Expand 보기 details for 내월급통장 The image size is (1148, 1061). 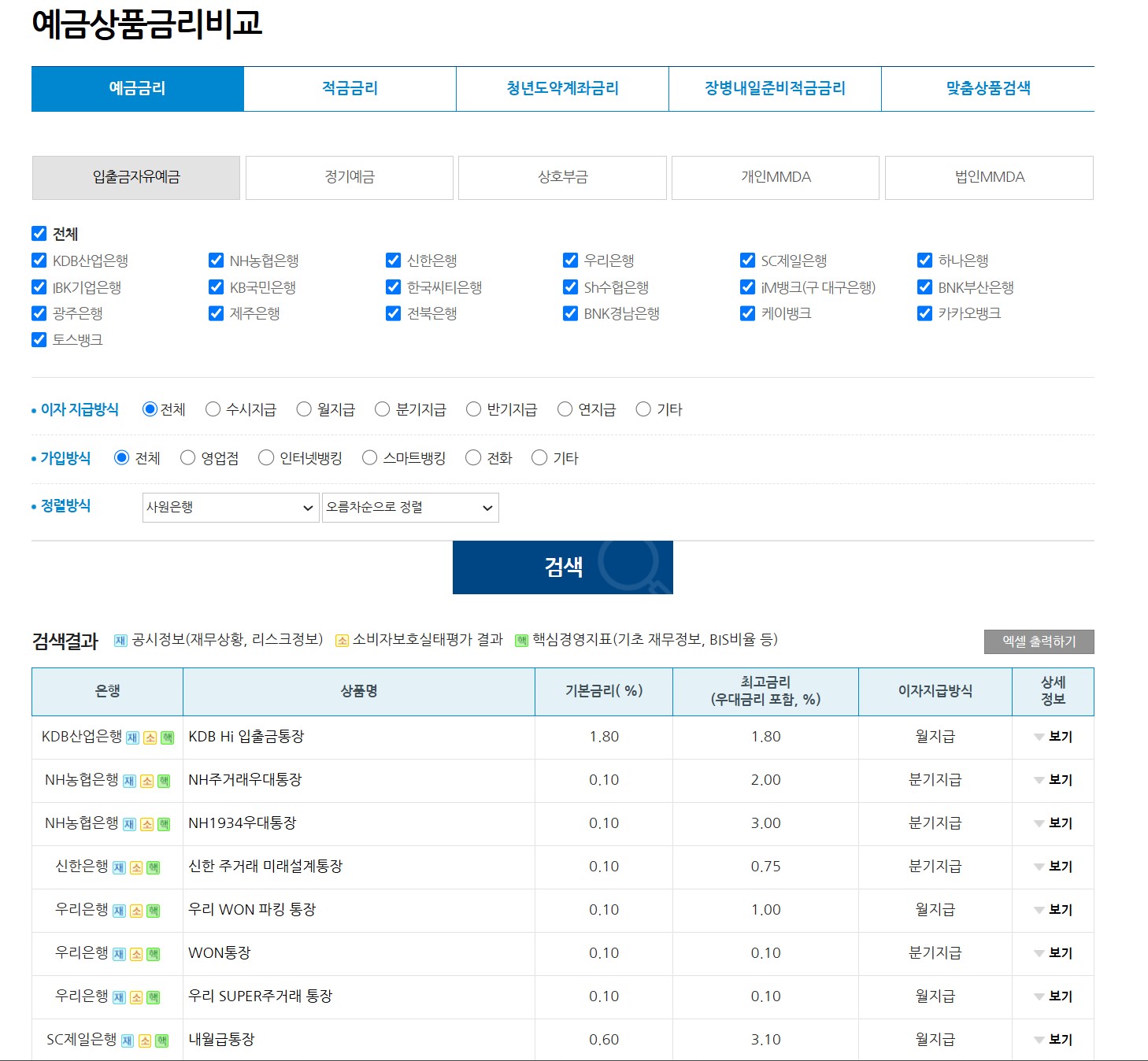point(1053,1040)
